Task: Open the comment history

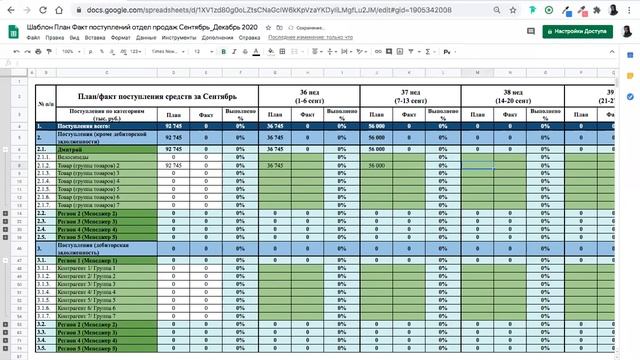Action: pyautogui.click(x=531, y=31)
